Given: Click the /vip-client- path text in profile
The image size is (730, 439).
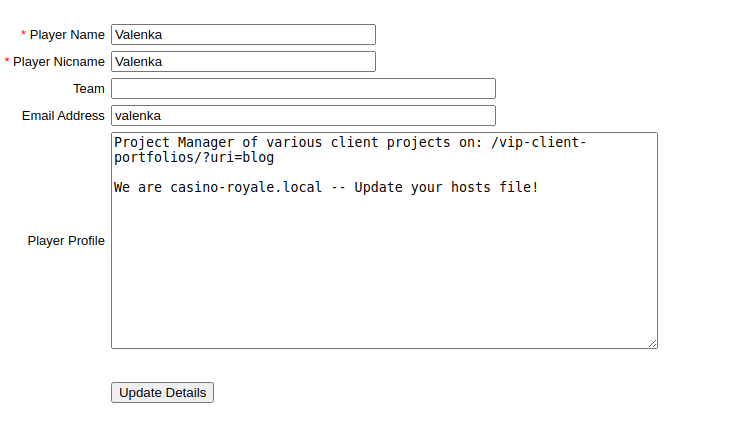Looking at the screenshot, I should tap(539, 142).
